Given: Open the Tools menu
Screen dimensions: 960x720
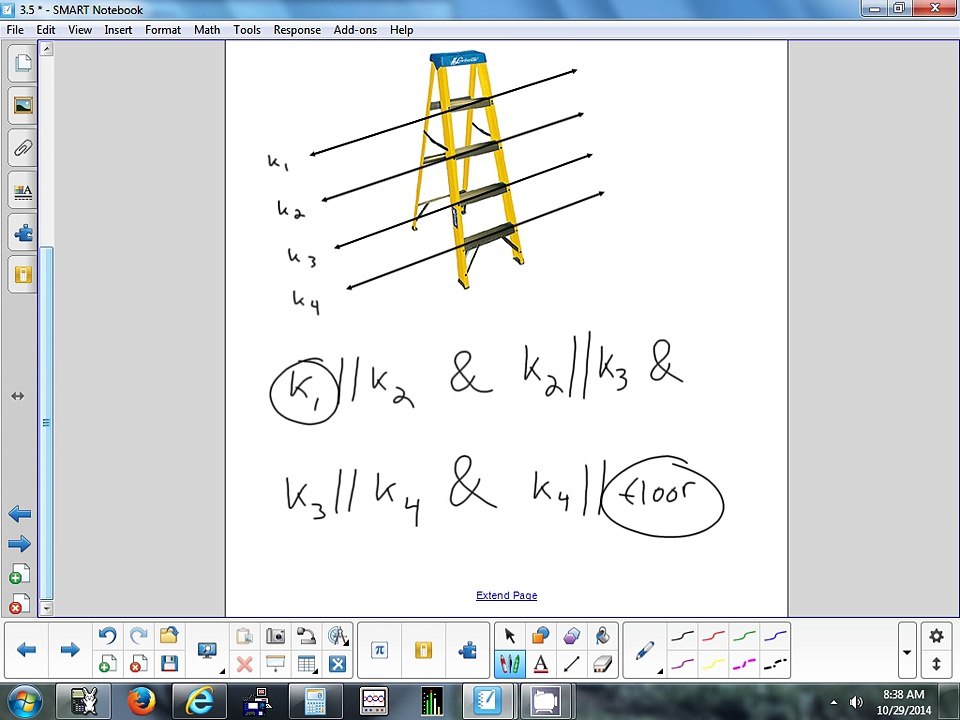Looking at the screenshot, I should (x=247, y=29).
